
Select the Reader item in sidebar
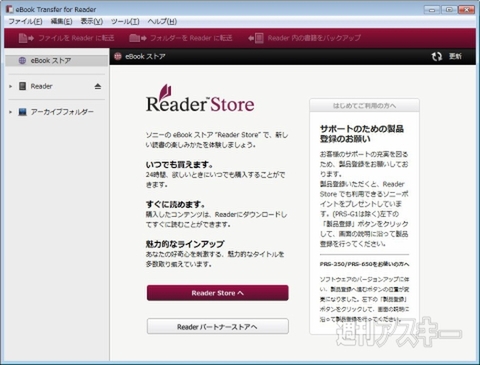pos(42,86)
